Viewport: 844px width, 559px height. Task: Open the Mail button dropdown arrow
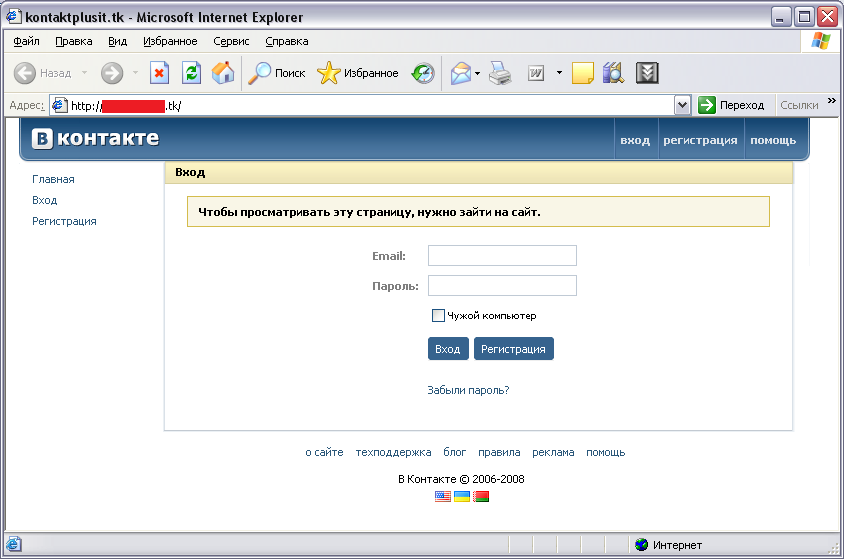click(x=477, y=73)
